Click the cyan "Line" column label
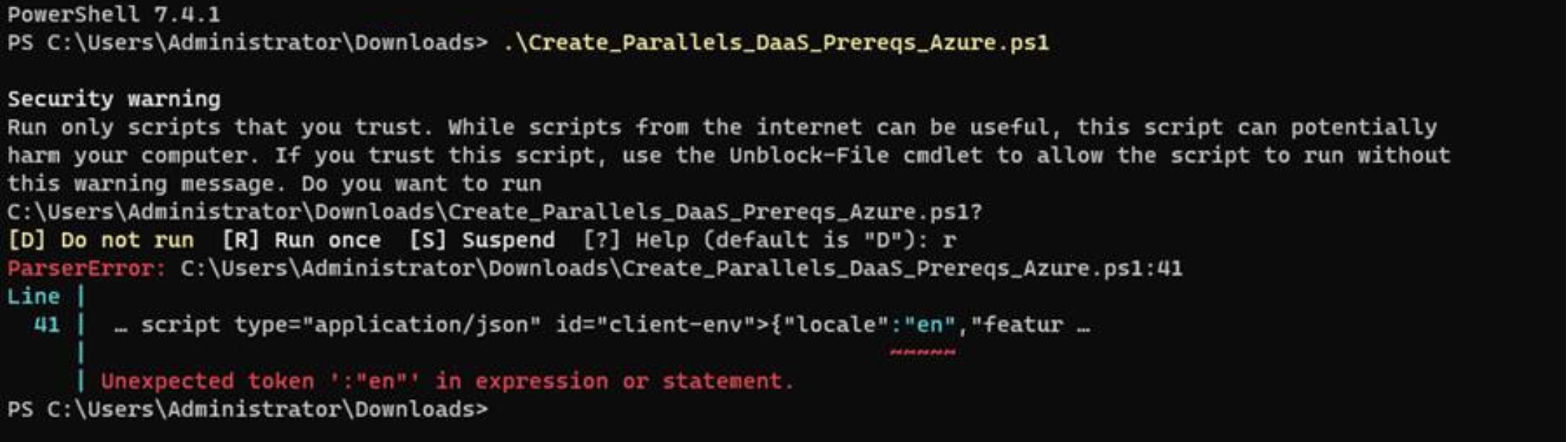 point(33,297)
